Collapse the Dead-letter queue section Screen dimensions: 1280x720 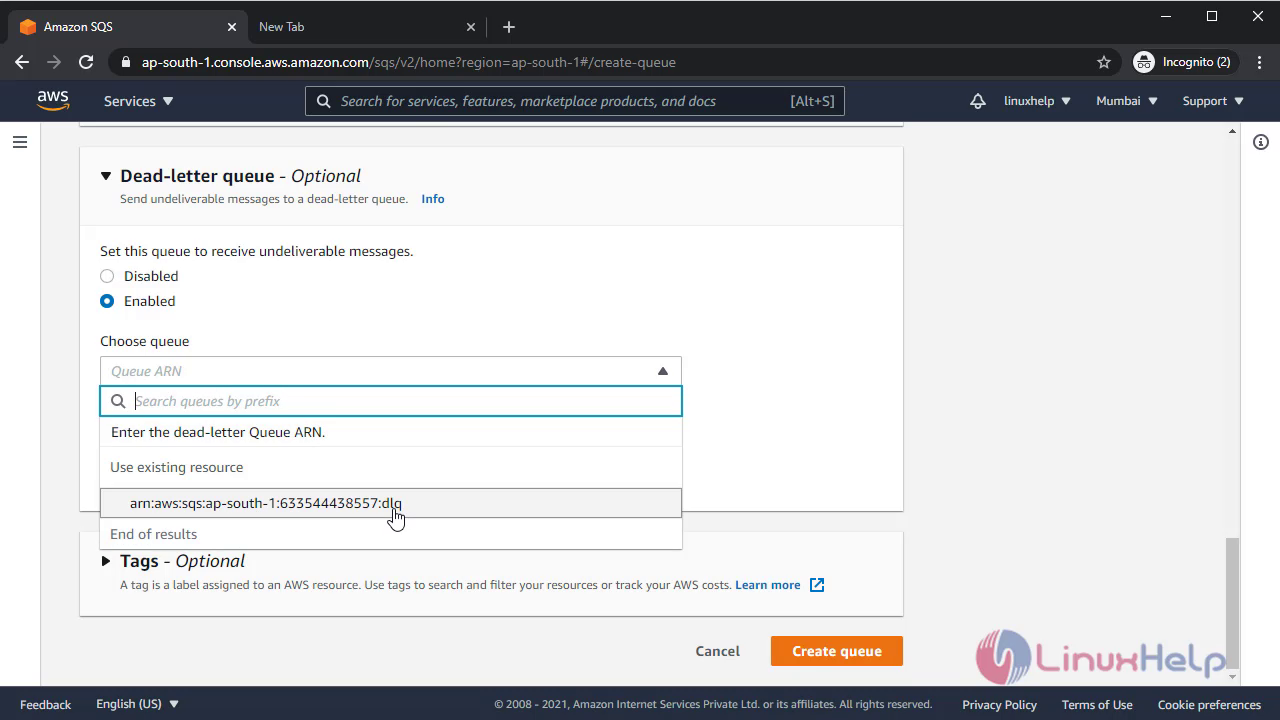pyautogui.click(x=106, y=176)
